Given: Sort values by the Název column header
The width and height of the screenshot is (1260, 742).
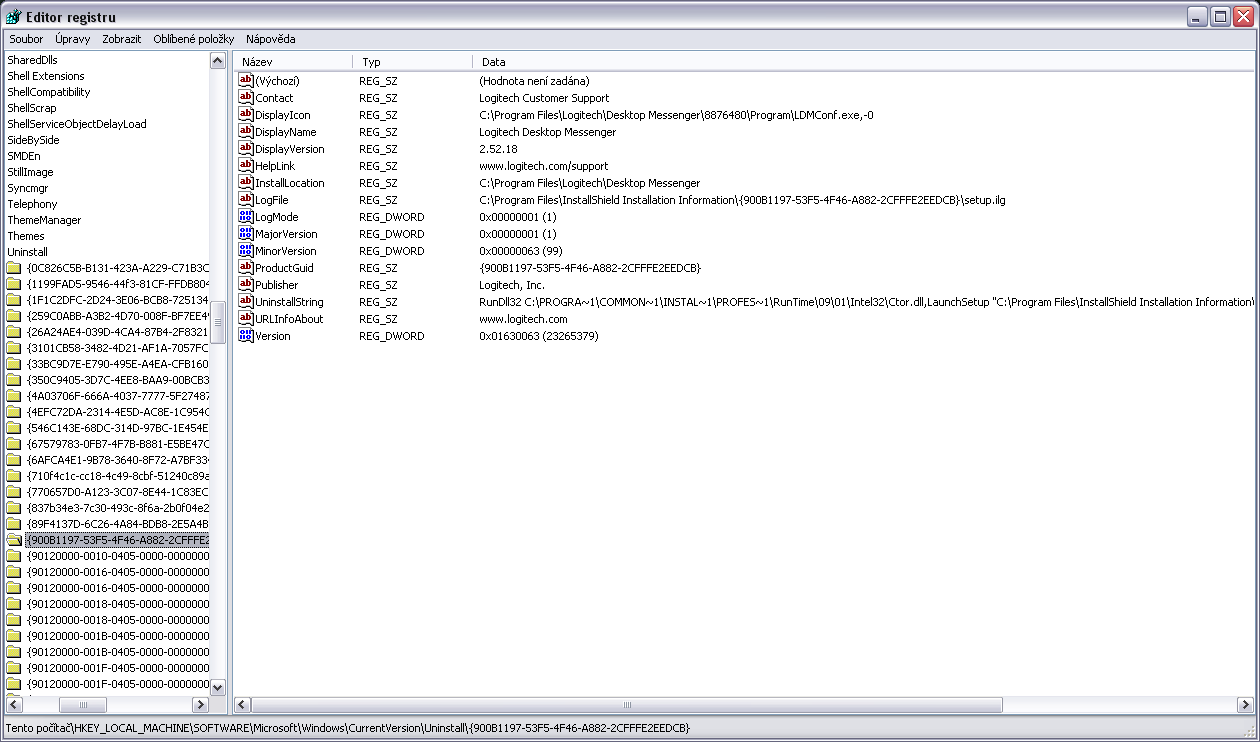Looking at the screenshot, I should (x=293, y=62).
